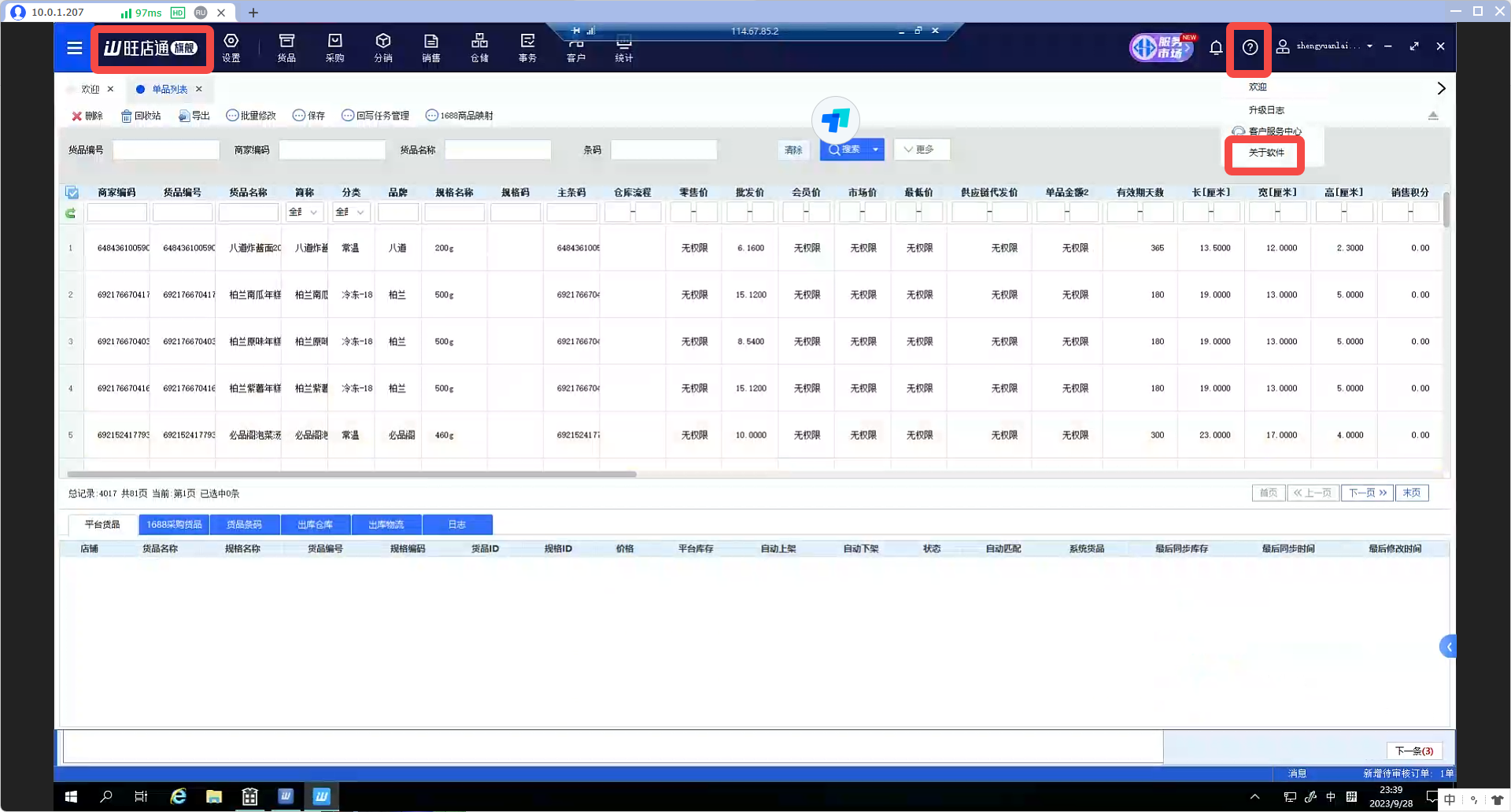1511x812 pixels.
Task: Click the help question mark icon
Action: tap(1250, 47)
